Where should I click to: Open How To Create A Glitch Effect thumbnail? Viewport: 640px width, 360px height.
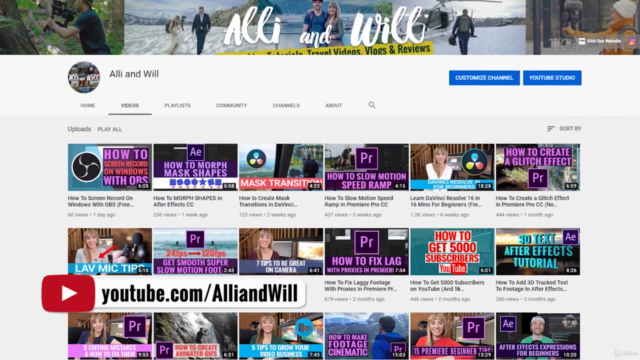pos(538,167)
